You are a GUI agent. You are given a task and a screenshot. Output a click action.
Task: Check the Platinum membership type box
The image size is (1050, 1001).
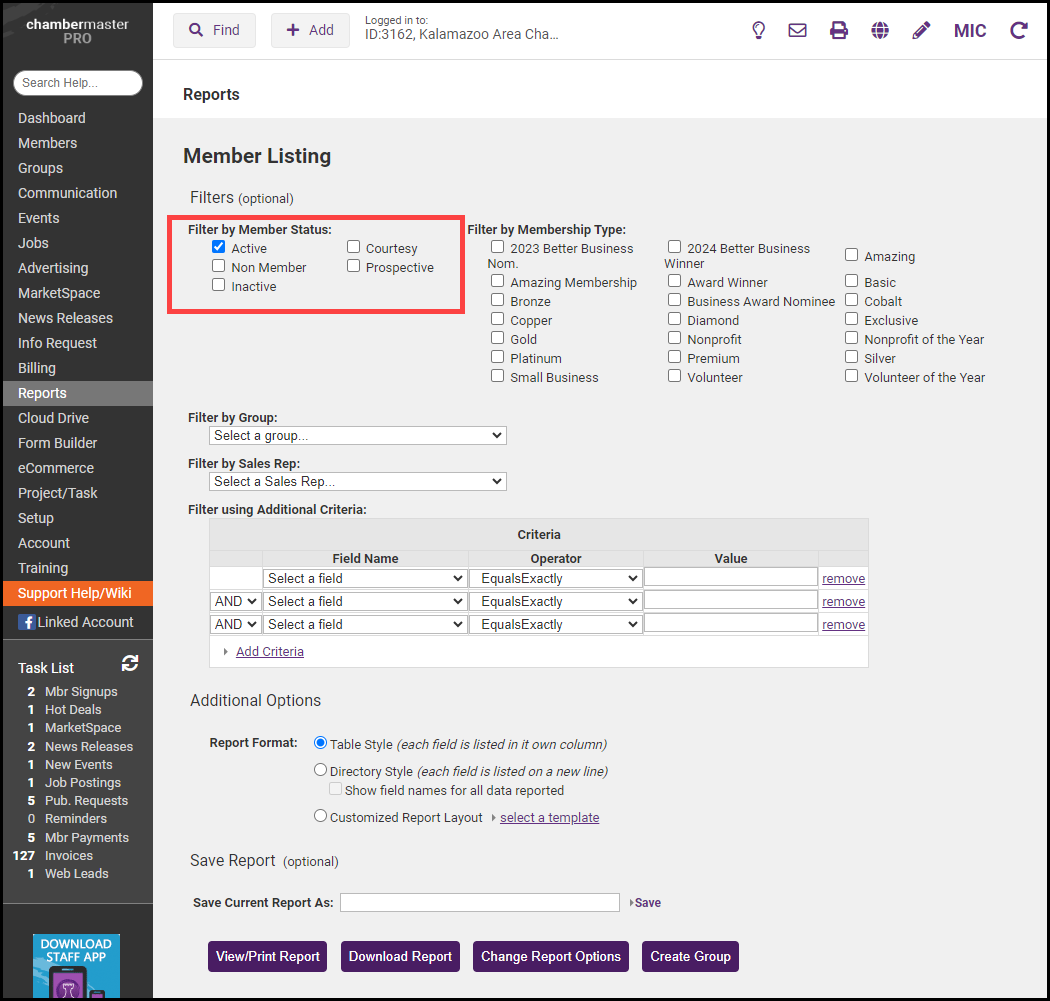coord(497,357)
